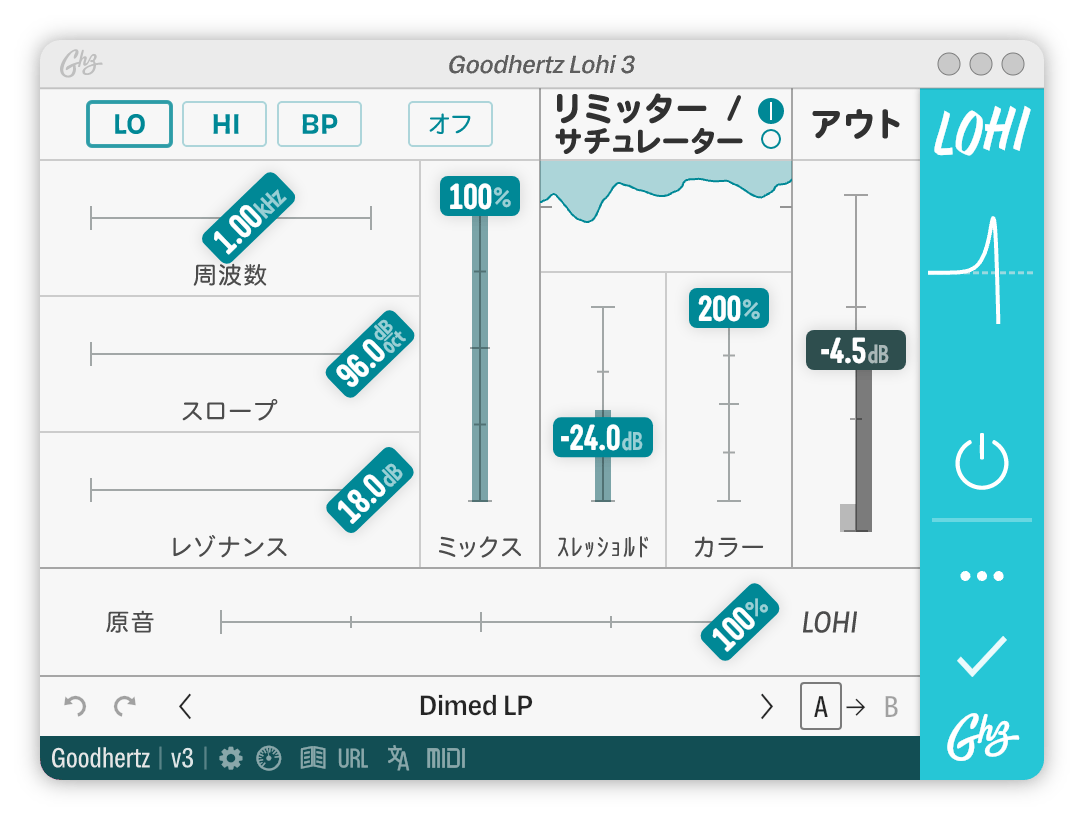Go to the previous preset
The height and width of the screenshot is (820, 1084).
point(185,707)
